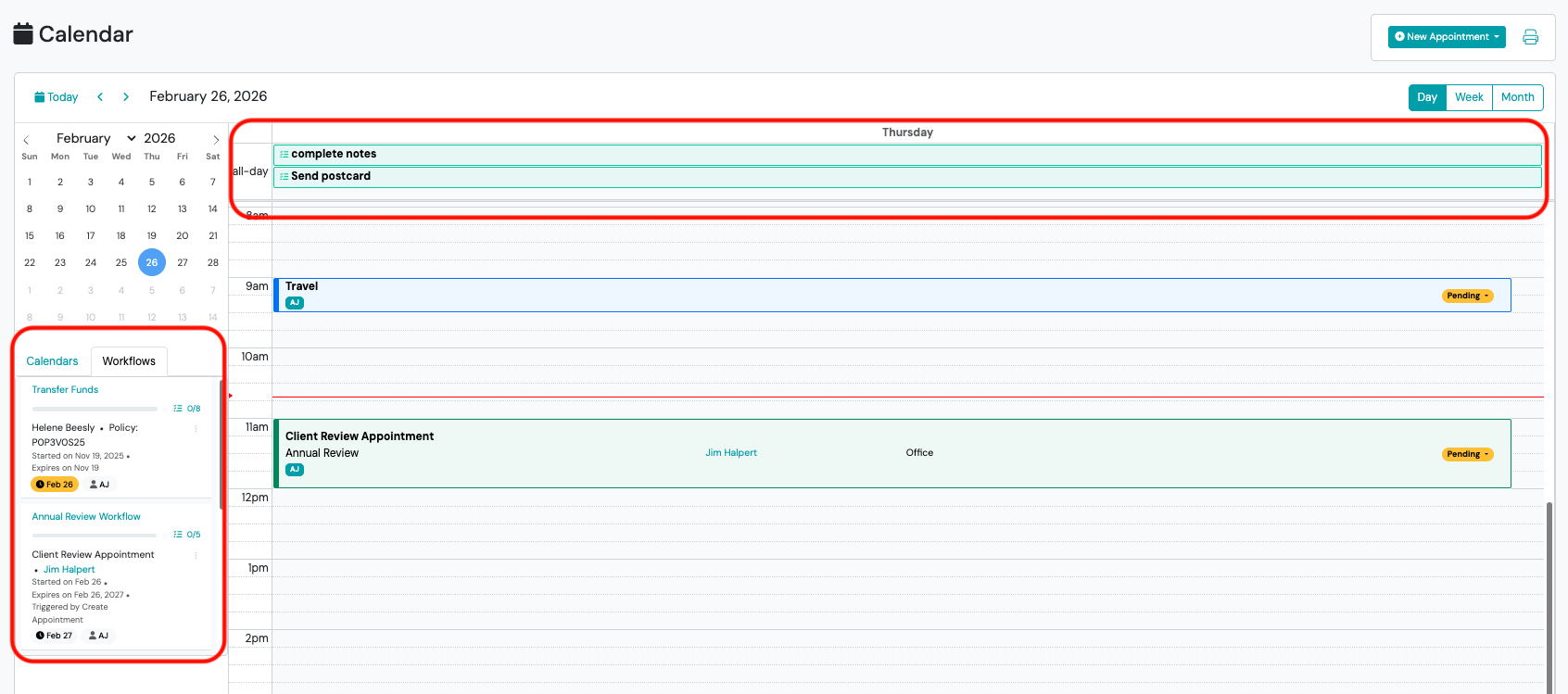Go to the next day using the toolbar chevron
The height and width of the screenshot is (694, 1568).
(126, 96)
